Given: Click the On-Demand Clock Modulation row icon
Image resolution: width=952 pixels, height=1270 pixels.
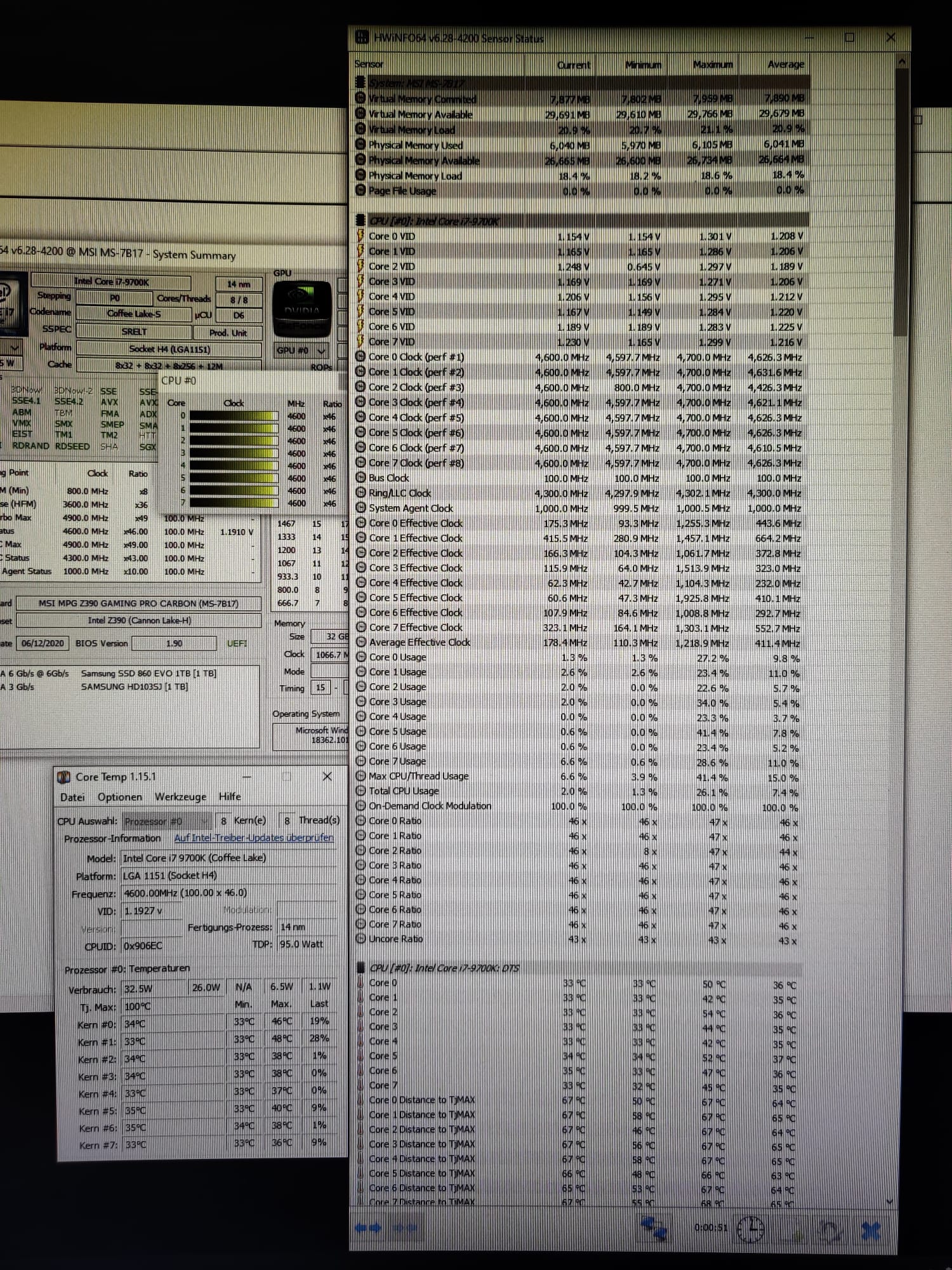Looking at the screenshot, I should [x=360, y=805].
